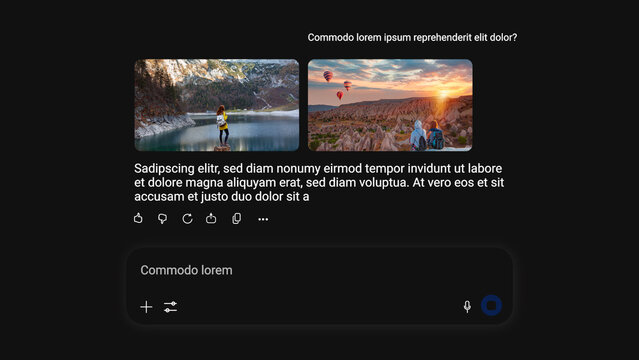Activate the microphone voice input
This screenshot has width=639, height=360.
tap(467, 306)
